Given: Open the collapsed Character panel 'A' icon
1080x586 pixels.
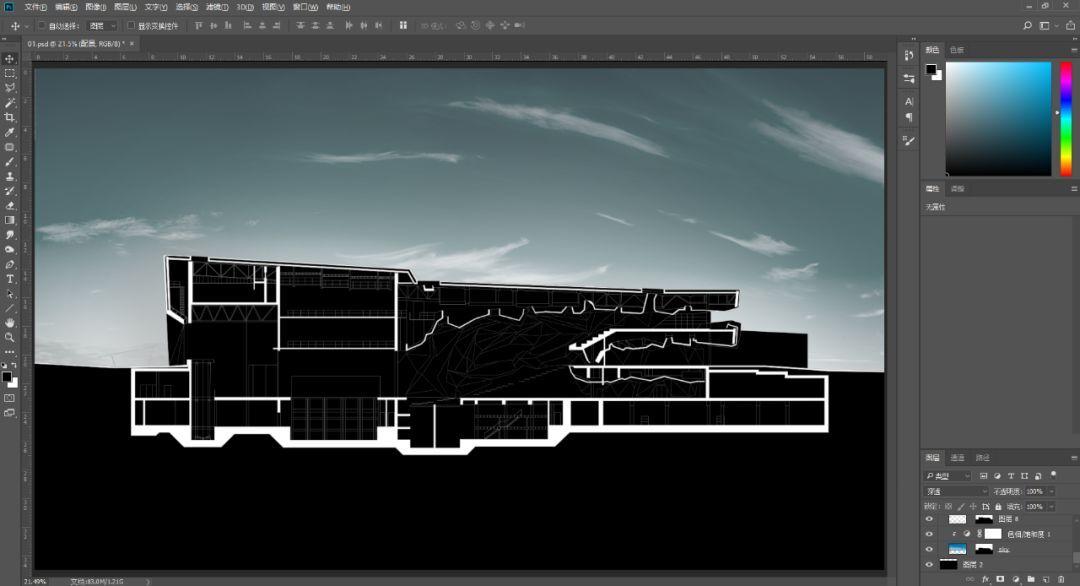Looking at the screenshot, I should click(908, 101).
